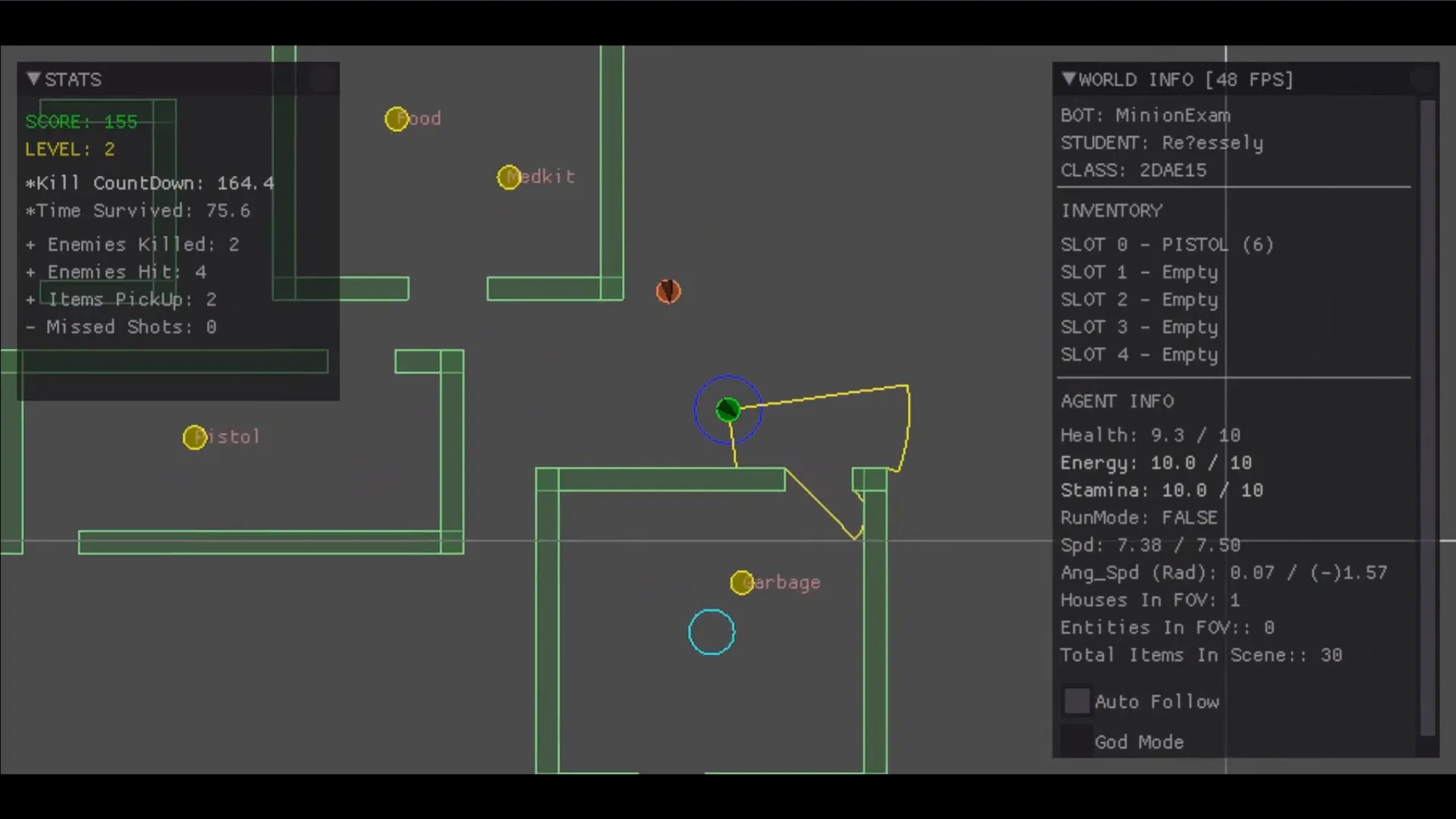Select SLOT 3 - Empty

point(1139,327)
